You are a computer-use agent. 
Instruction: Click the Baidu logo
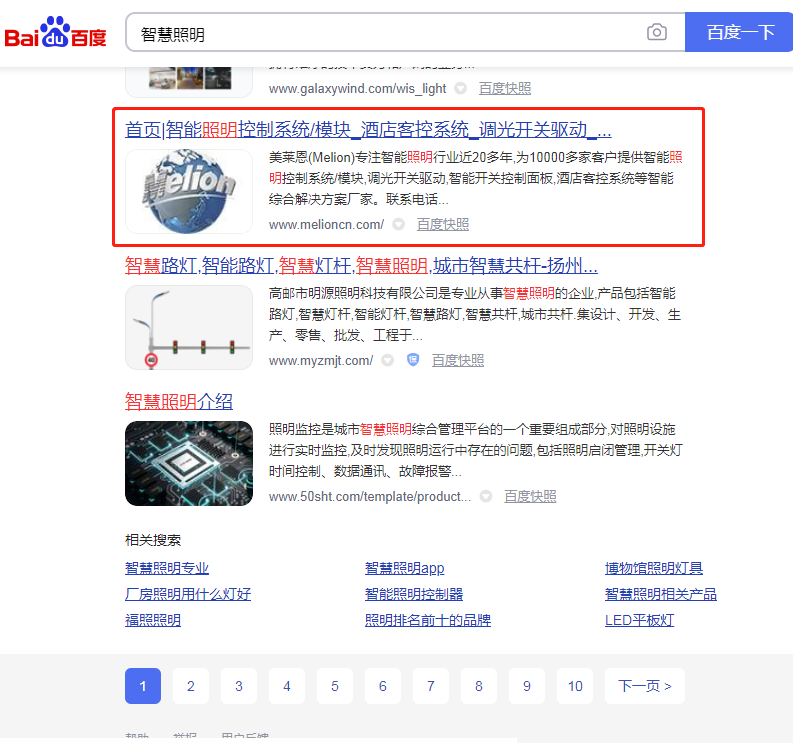click(55, 32)
